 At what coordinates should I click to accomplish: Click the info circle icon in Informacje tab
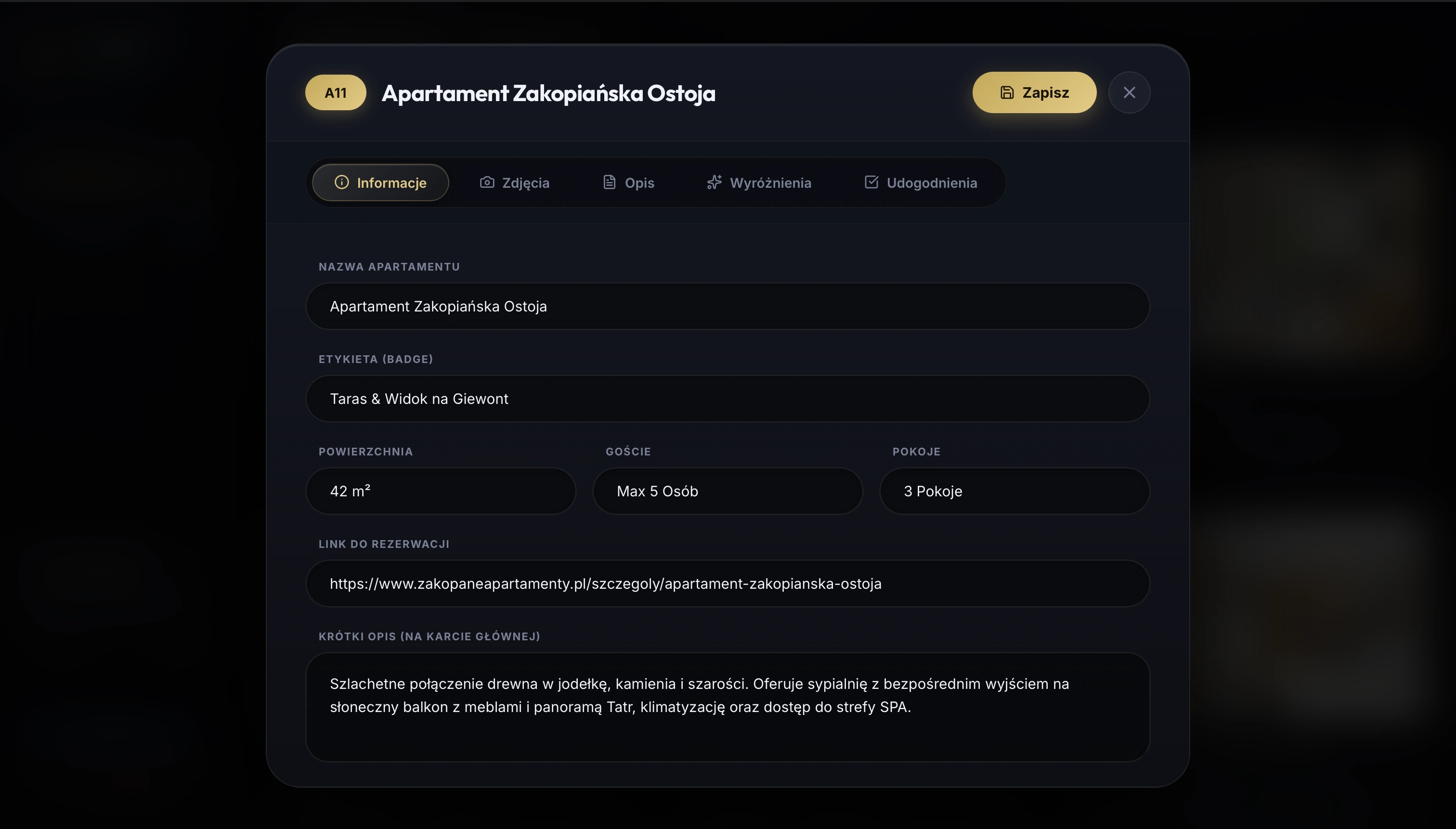coord(342,182)
